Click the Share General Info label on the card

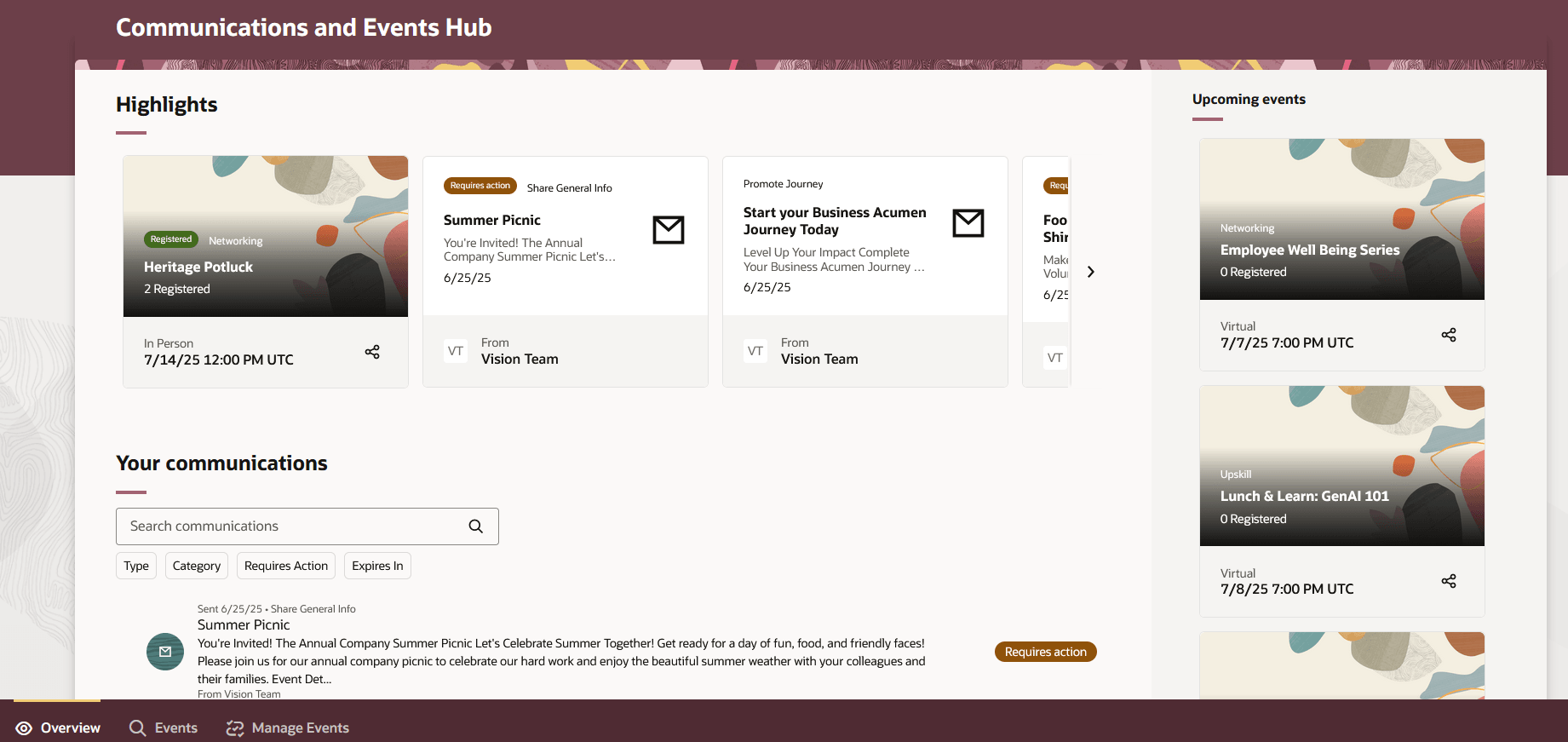[x=570, y=188]
